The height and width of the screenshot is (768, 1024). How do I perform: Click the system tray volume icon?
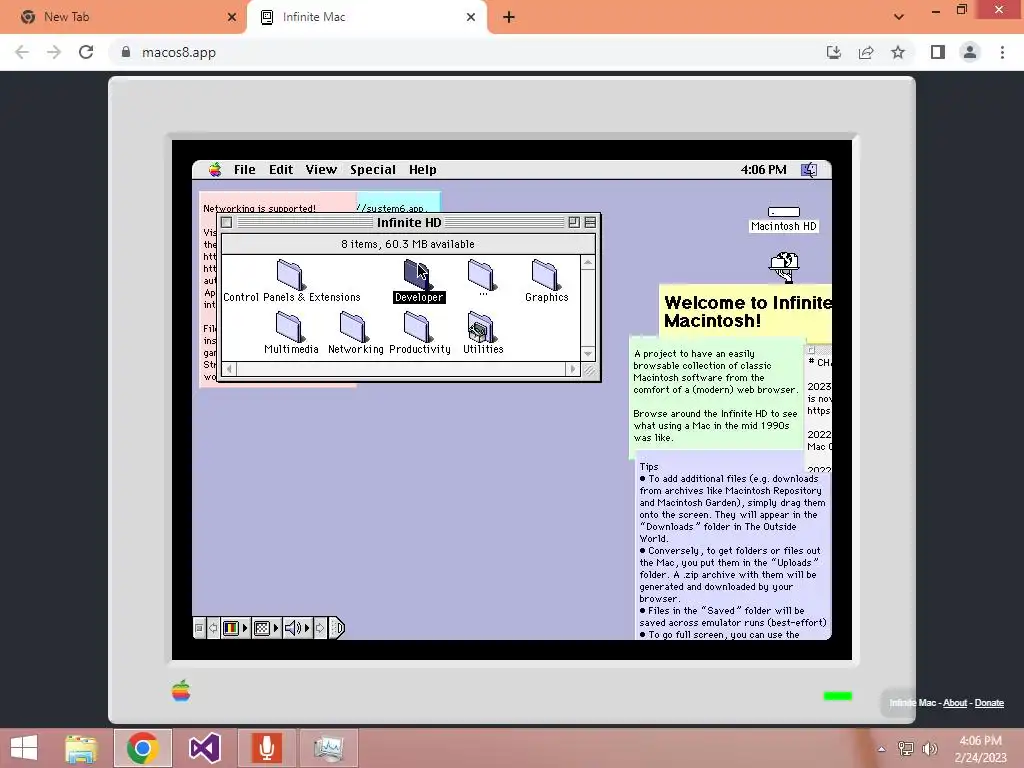point(930,748)
